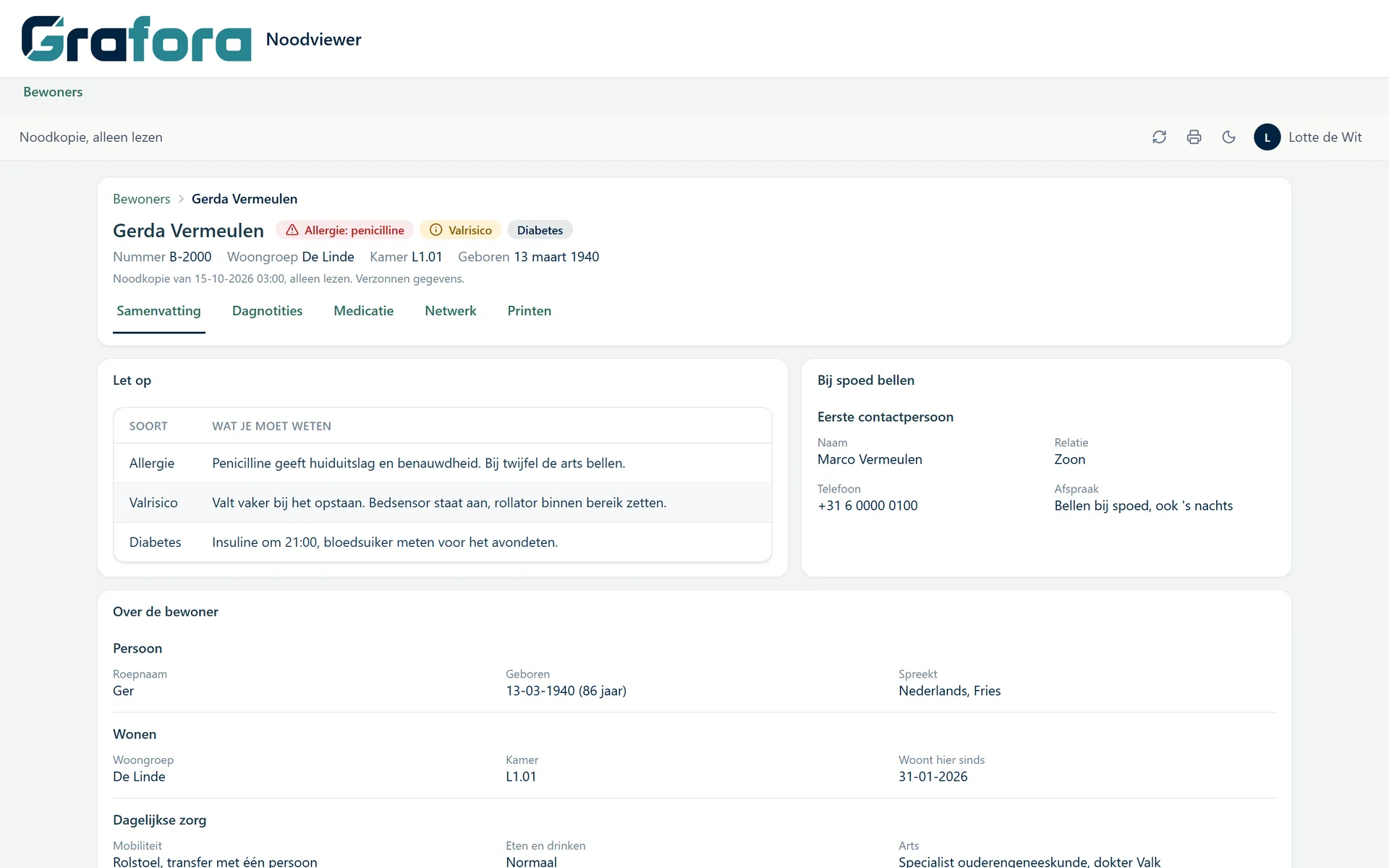Click Woongroep value De Linde in Wonen
Viewport: 1389px width, 868px height.
click(139, 777)
